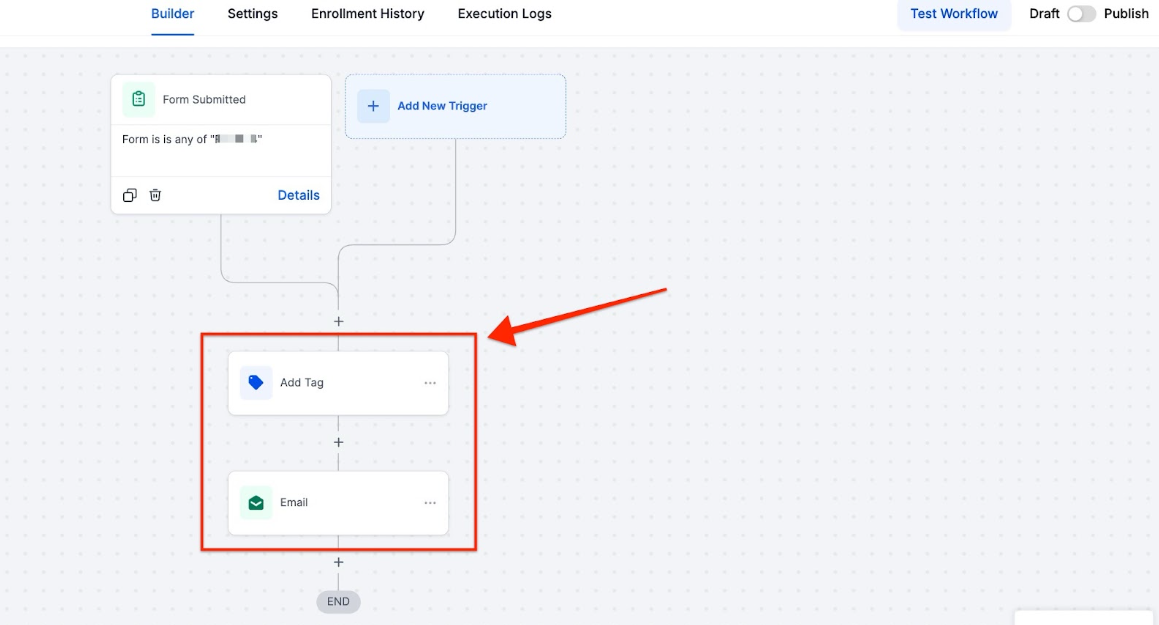Add a step below the Email action

pos(338,562)
